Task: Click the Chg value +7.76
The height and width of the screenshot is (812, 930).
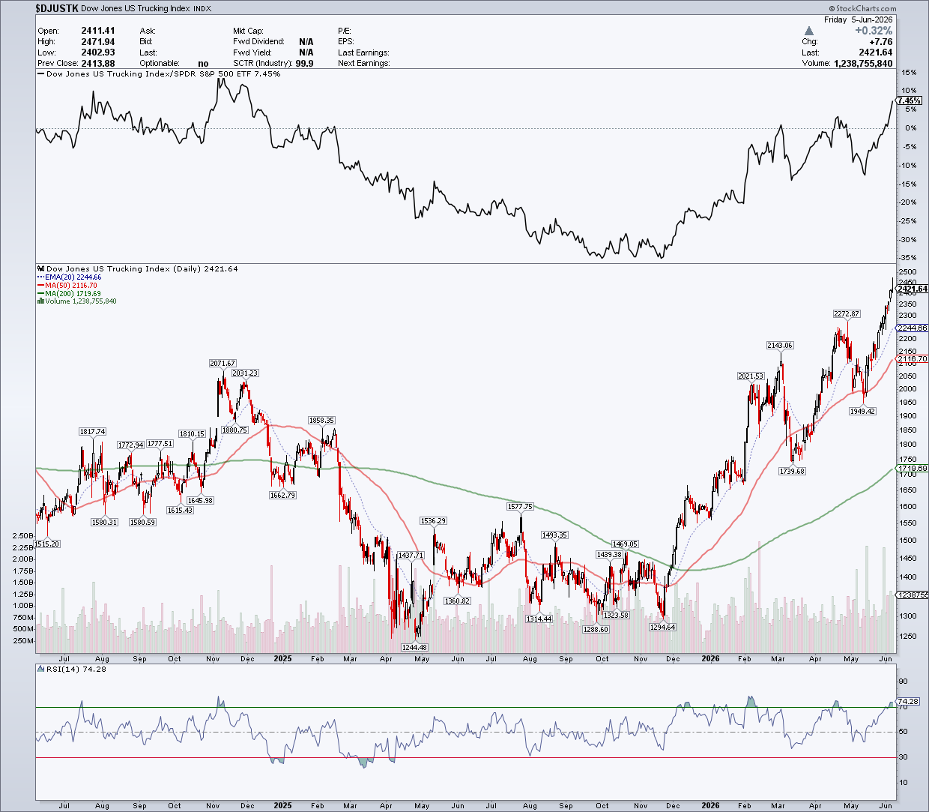Action: (881, 42)
